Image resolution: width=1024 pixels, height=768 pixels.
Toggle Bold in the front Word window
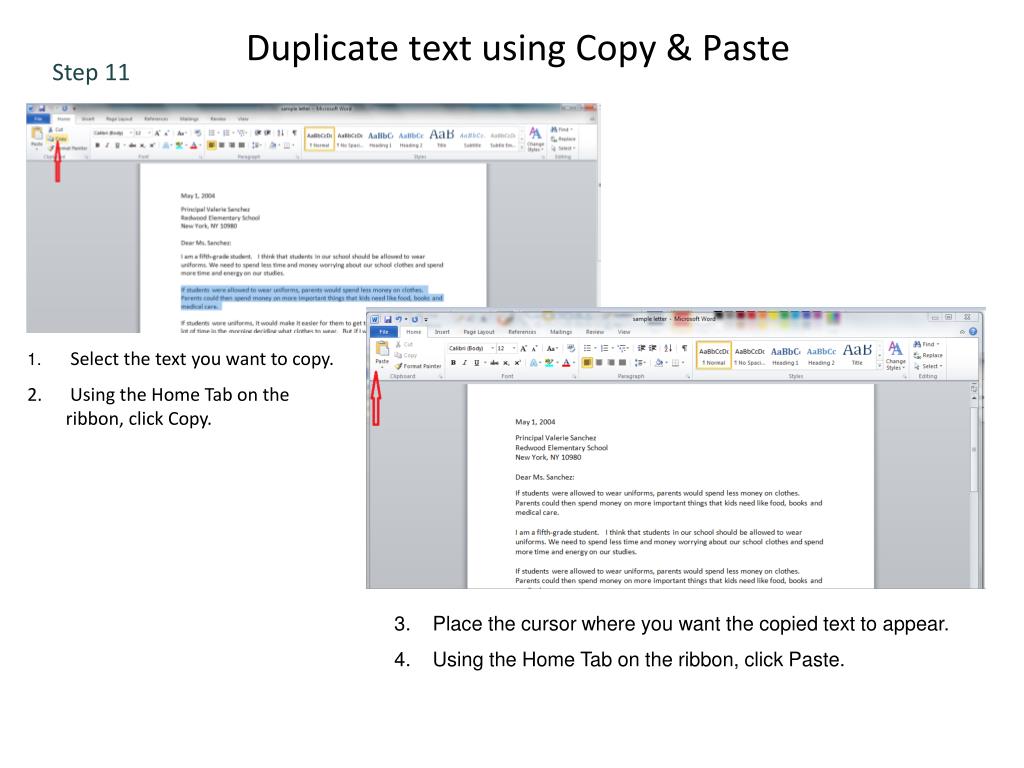coord(453,362)
